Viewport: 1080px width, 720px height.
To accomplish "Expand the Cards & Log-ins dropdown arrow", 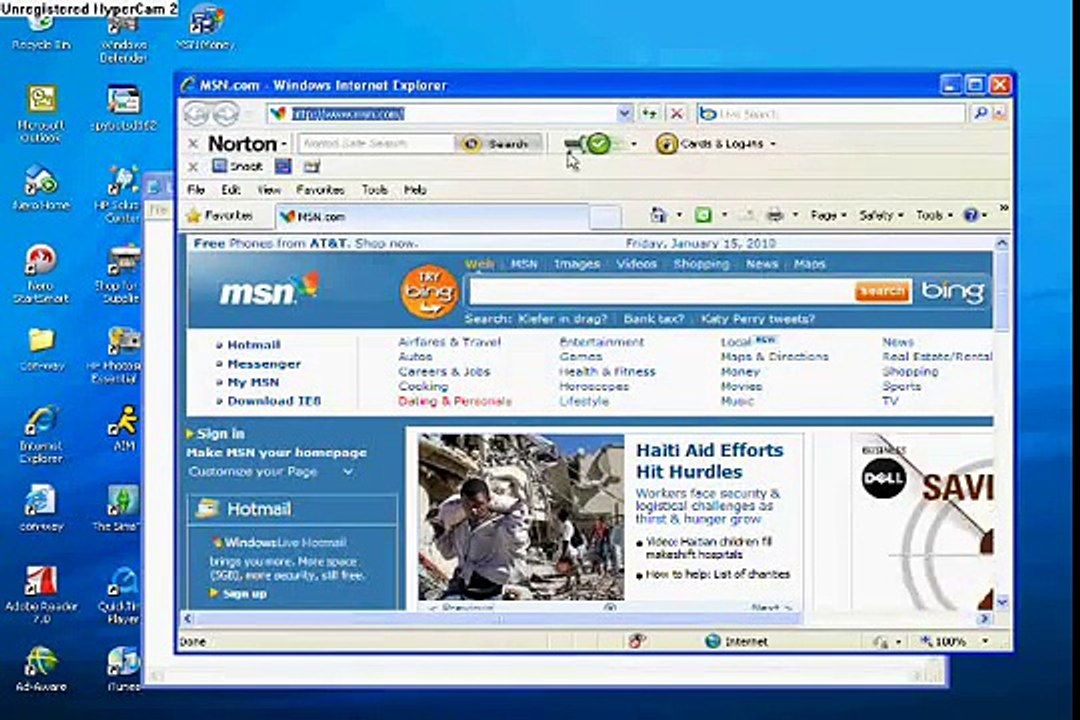I will click(773, 144).
